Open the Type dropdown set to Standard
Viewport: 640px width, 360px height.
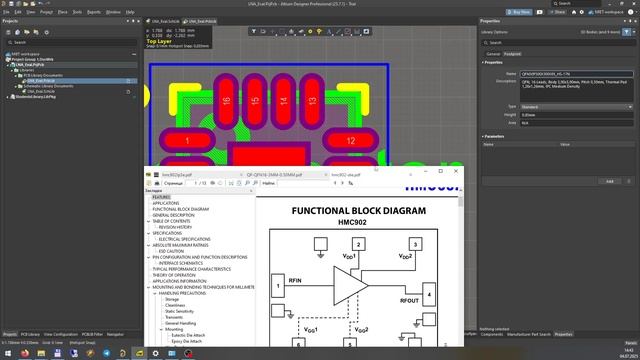pos(576,107)
